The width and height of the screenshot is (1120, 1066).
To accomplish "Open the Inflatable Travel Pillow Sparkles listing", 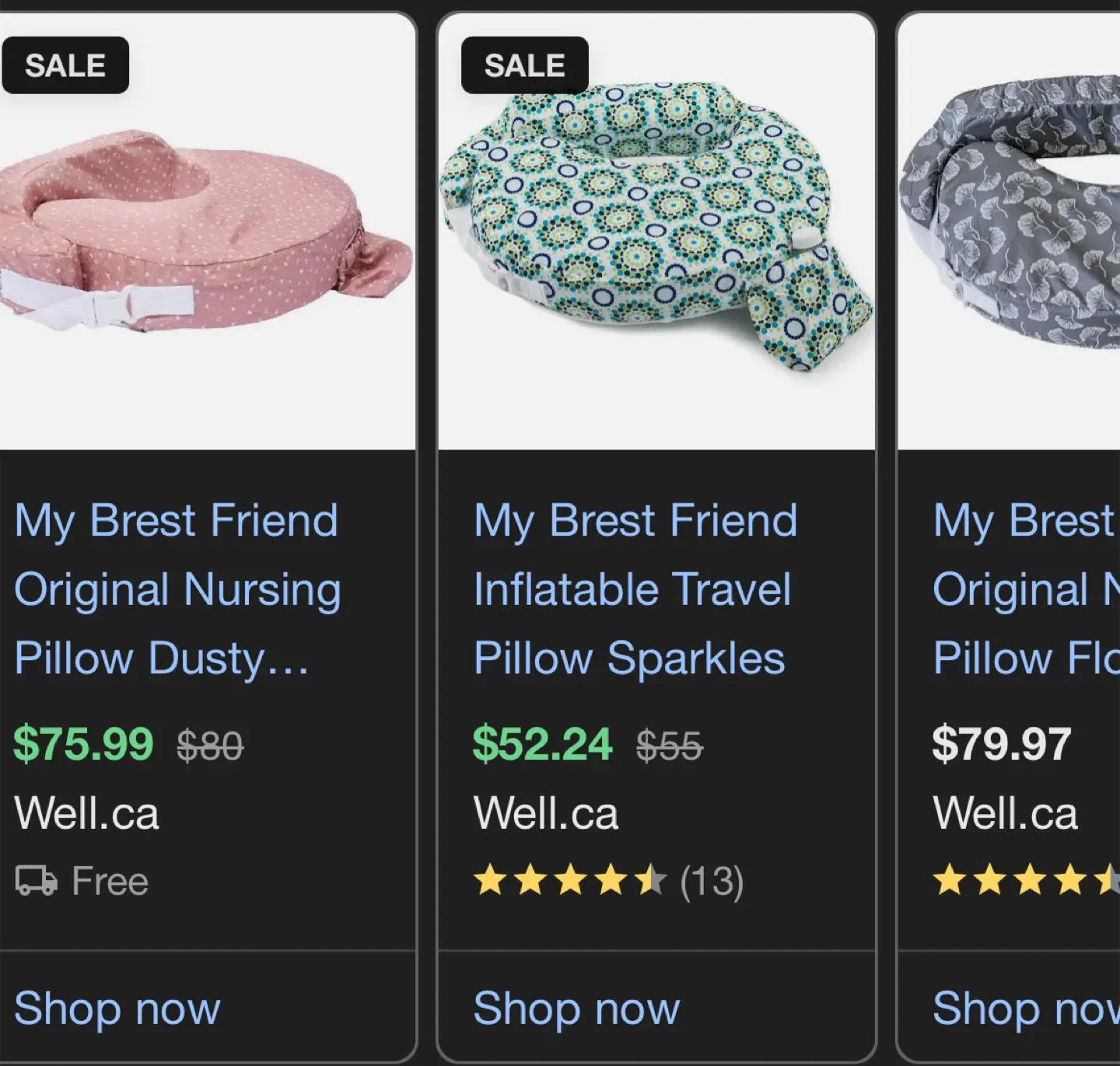I will (x=633, y=589).
